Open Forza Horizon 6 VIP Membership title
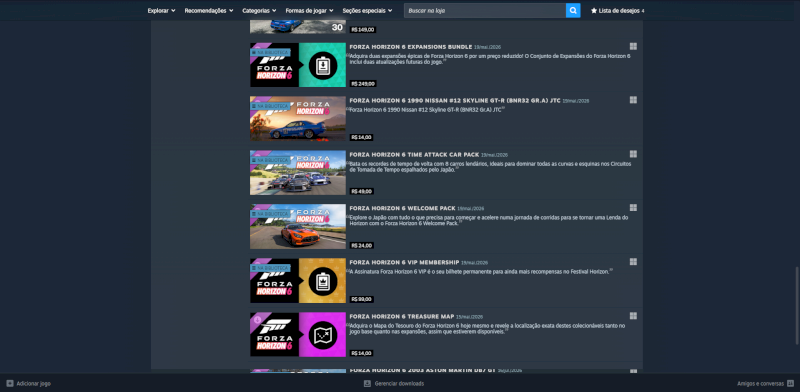 (x=405, y=262)
